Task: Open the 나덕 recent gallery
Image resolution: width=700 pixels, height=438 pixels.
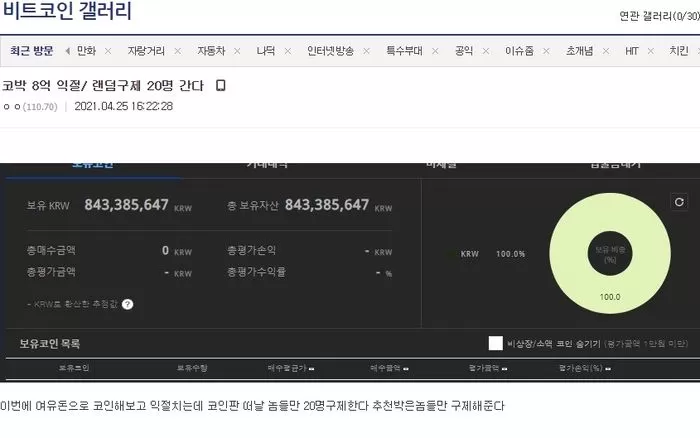Action: tap(266, 51)
